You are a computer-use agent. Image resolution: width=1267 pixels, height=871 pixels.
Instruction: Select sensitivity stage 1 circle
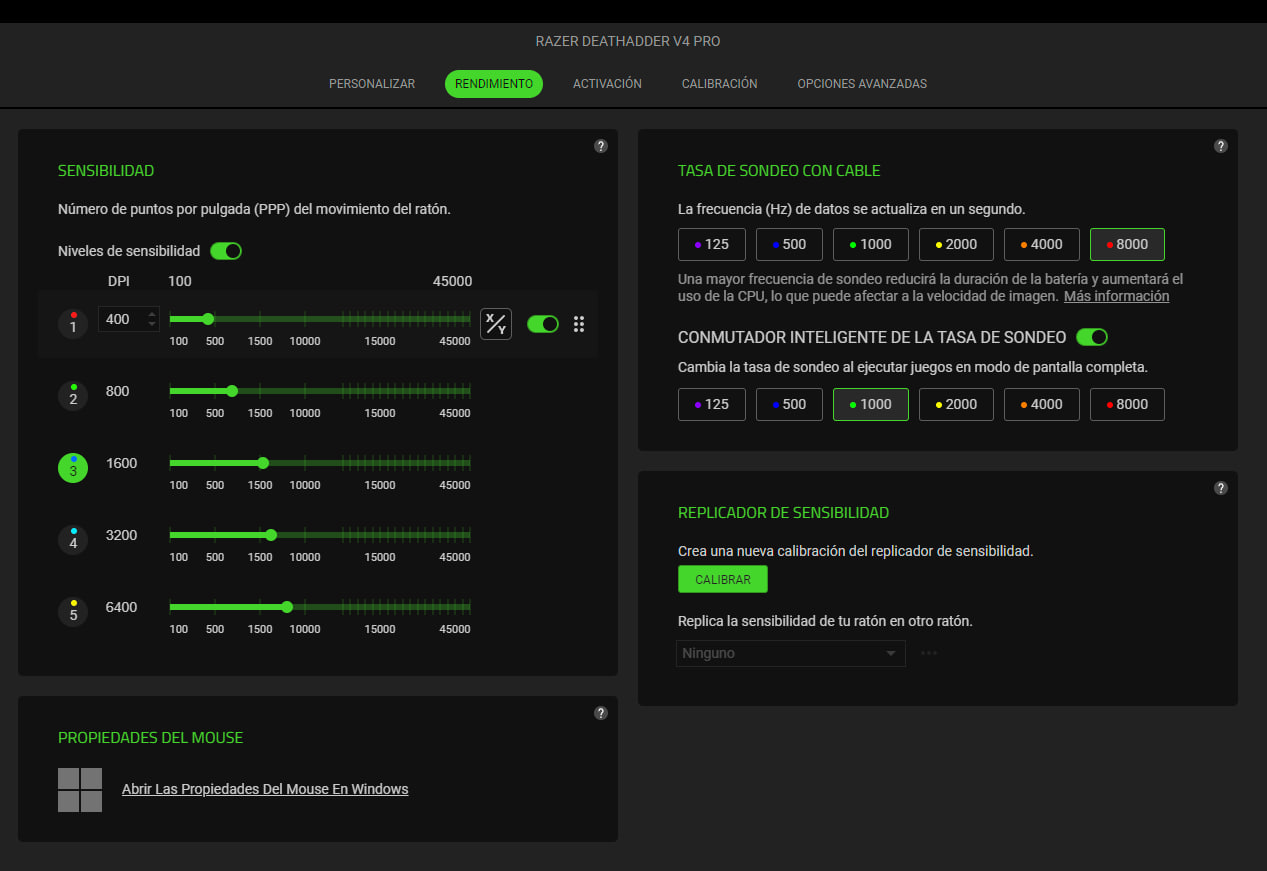click(73, 324)
